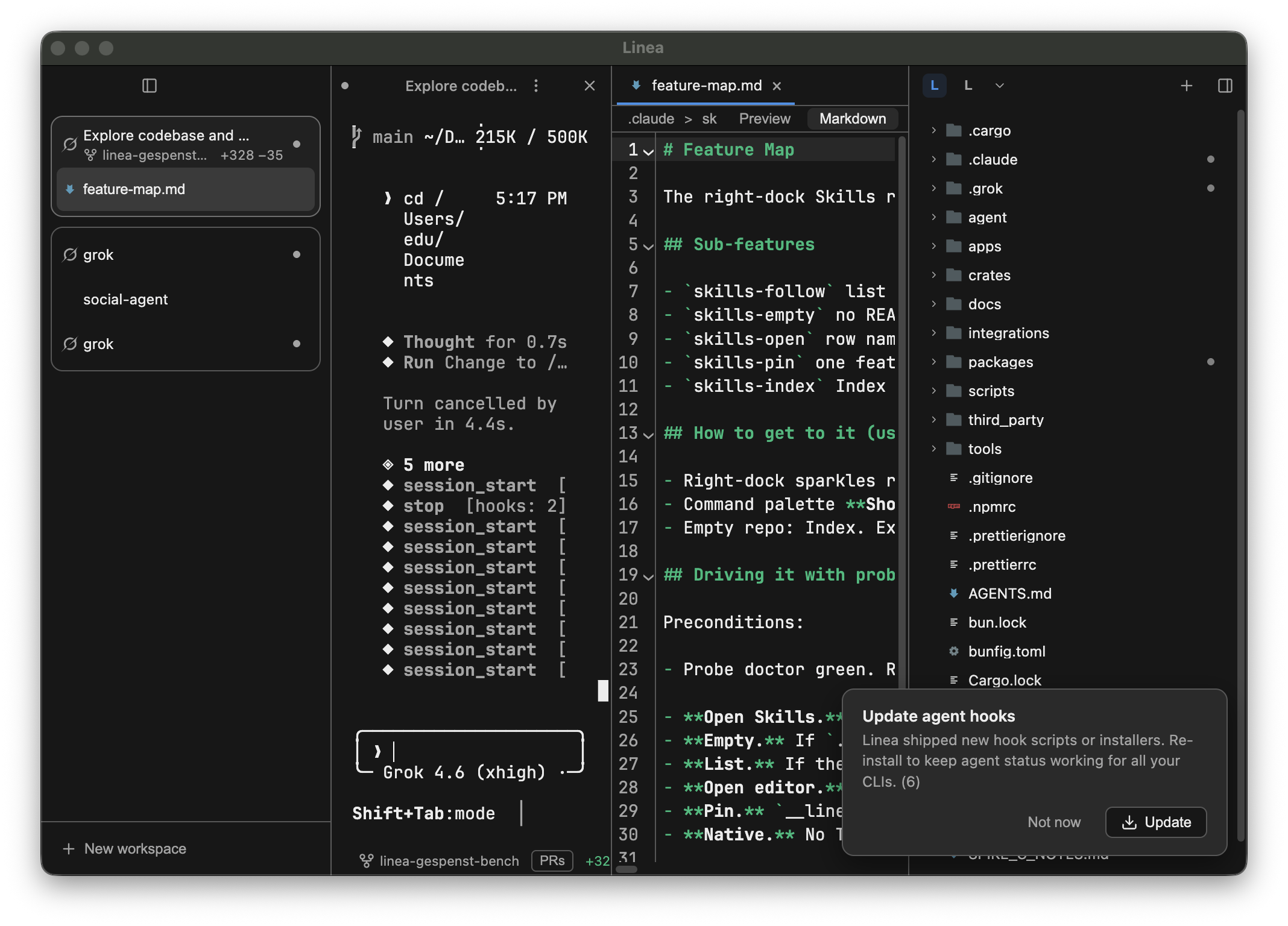Toggle the left sidebar panel icon
This screenshot has height=926, width=1288.
coord(150,86)
